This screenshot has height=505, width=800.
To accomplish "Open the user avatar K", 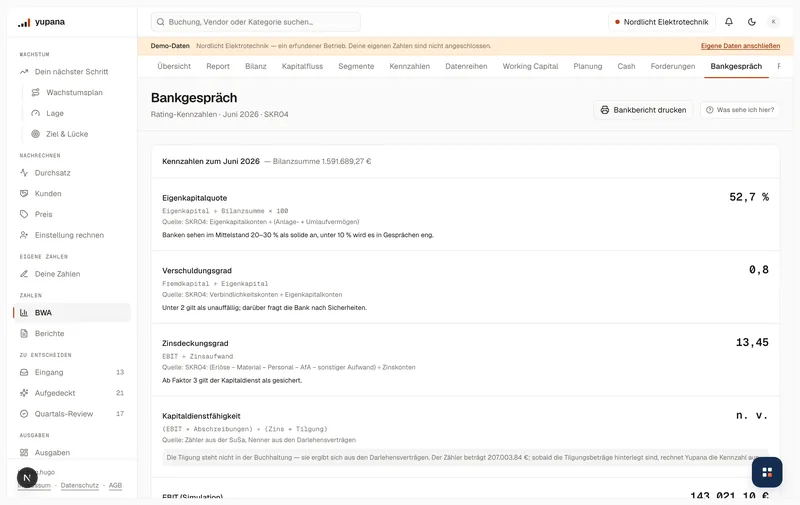I will tap(773, 22).
